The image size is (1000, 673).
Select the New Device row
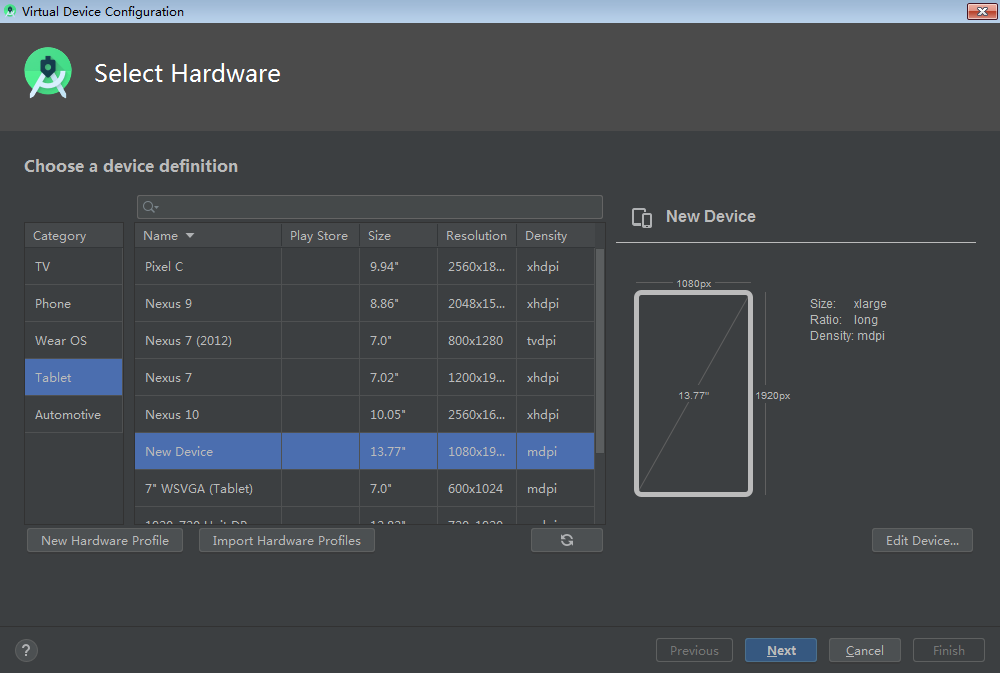click(365, 451)
